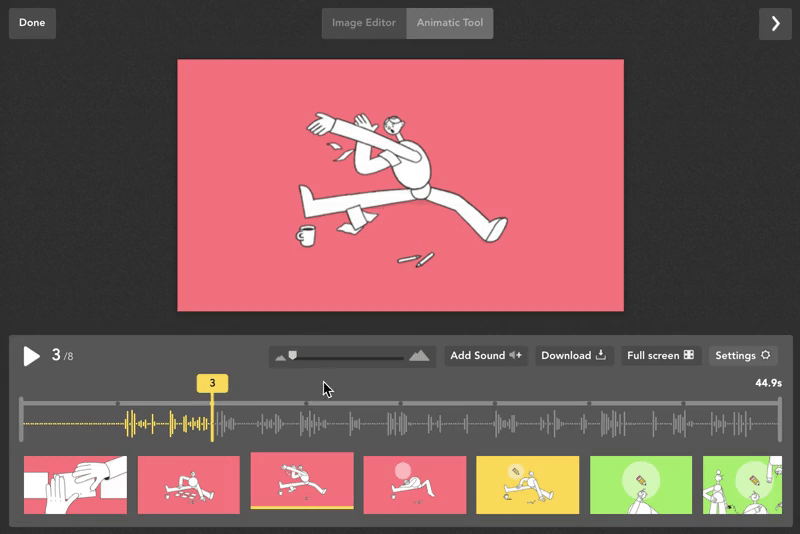This screenshot has height=534, width=800.
Task: Select the yellow background frame thumbnail
Action: (528, 485)
